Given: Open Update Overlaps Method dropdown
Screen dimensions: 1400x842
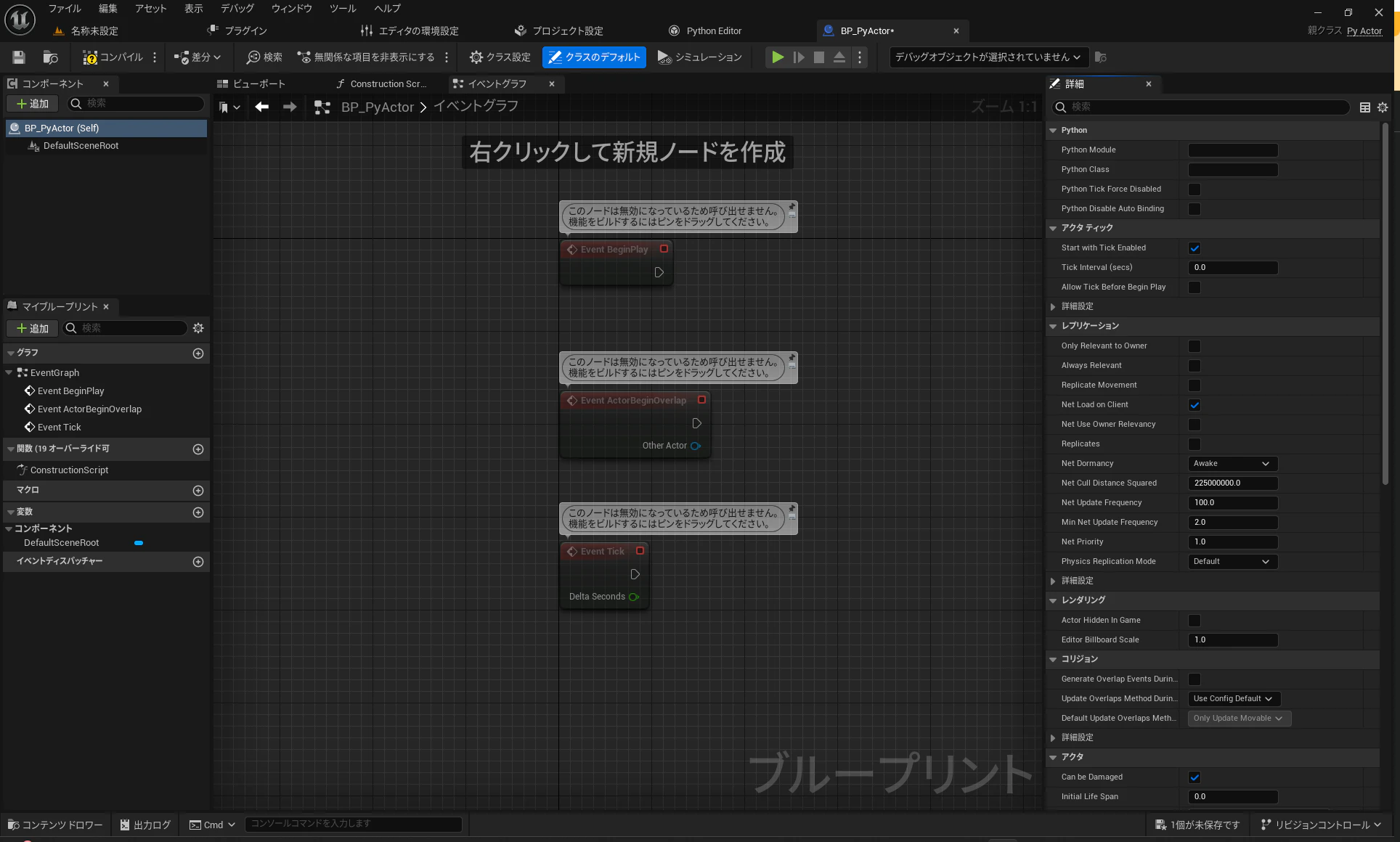Looking at the screenshot, I should click(x=1234, y=699).
